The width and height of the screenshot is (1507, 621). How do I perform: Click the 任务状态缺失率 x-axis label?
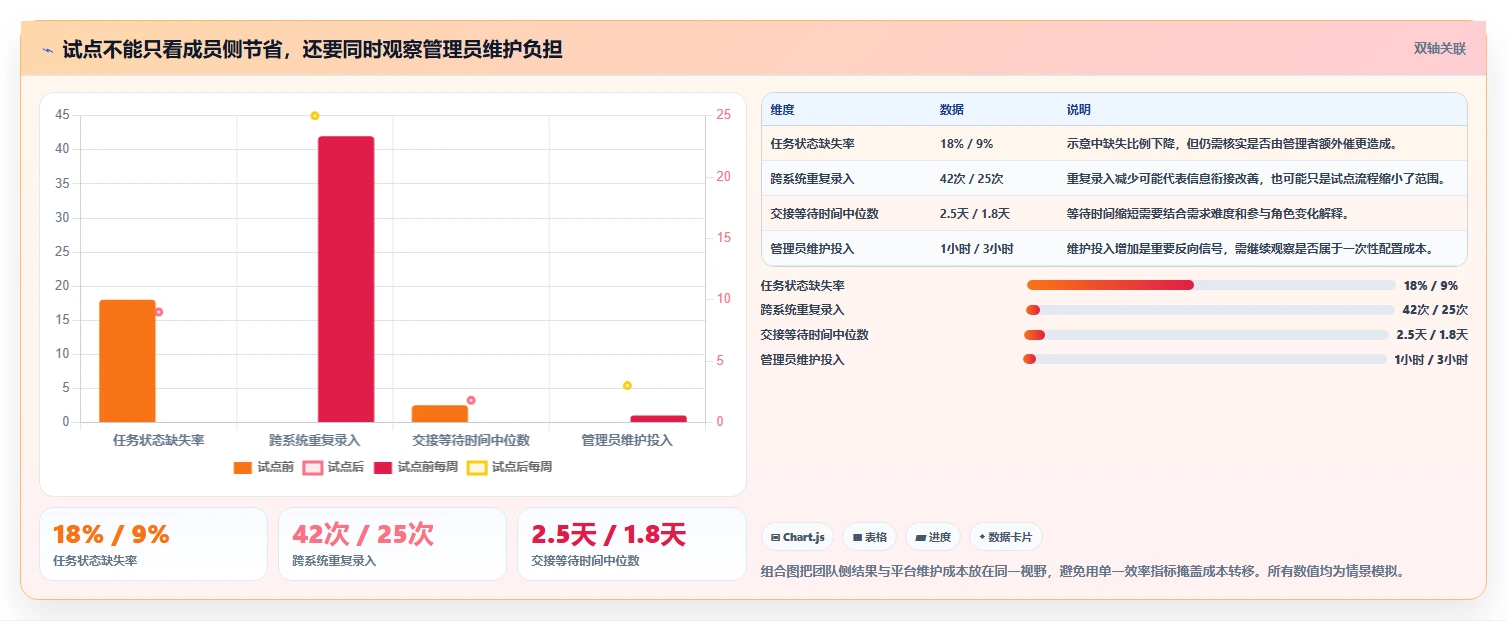click(x=159, y=440)
